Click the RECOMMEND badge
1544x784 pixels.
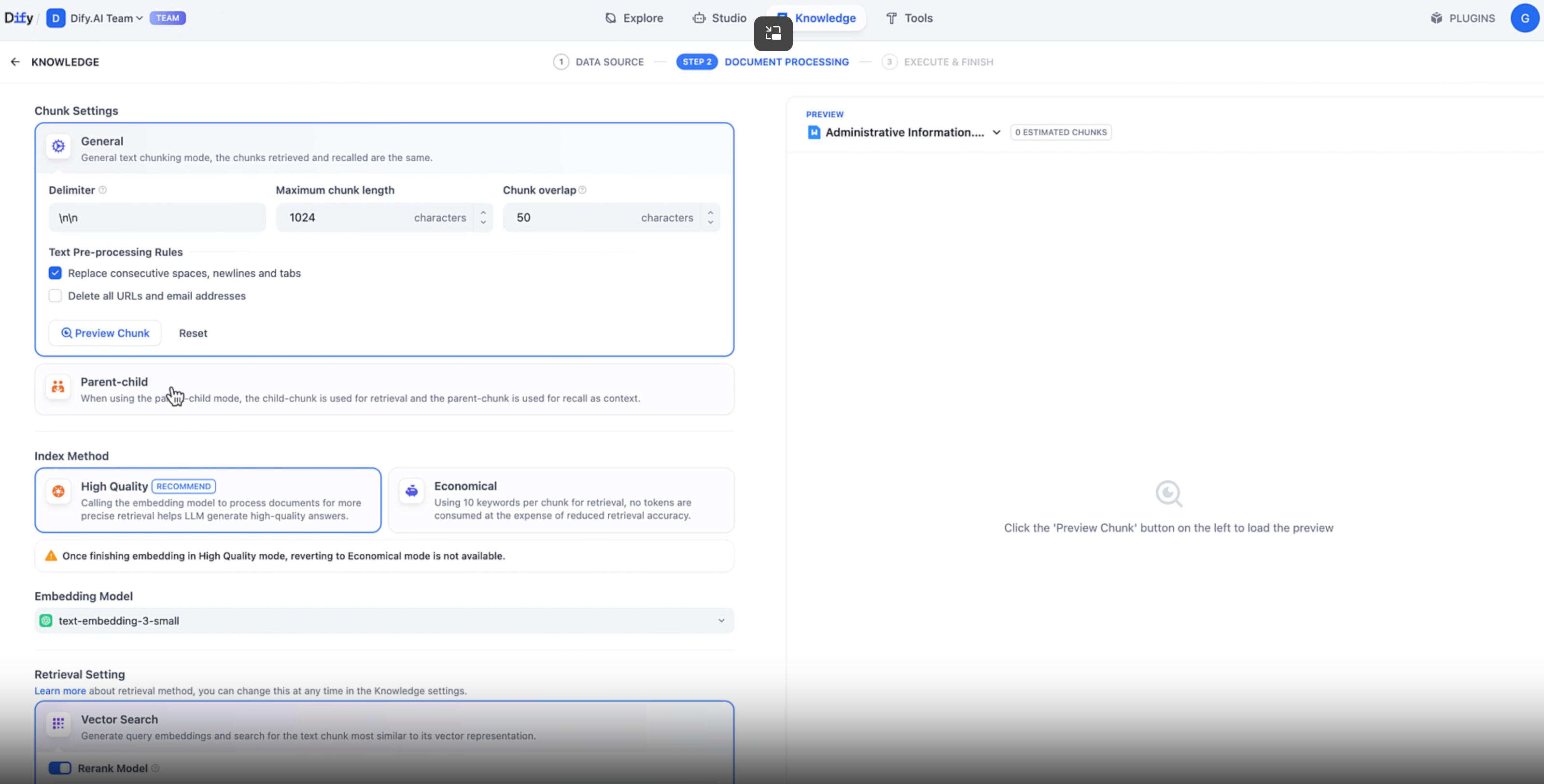click(183, 486)
